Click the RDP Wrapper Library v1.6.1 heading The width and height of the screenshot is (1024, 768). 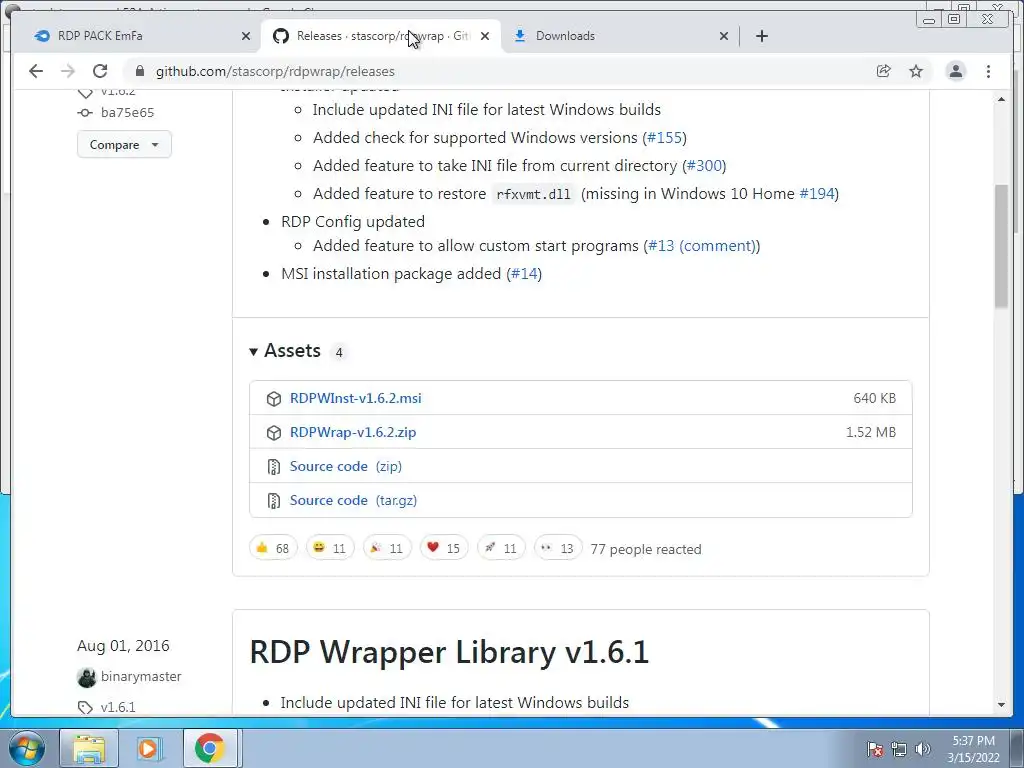(x=449, y=652)
